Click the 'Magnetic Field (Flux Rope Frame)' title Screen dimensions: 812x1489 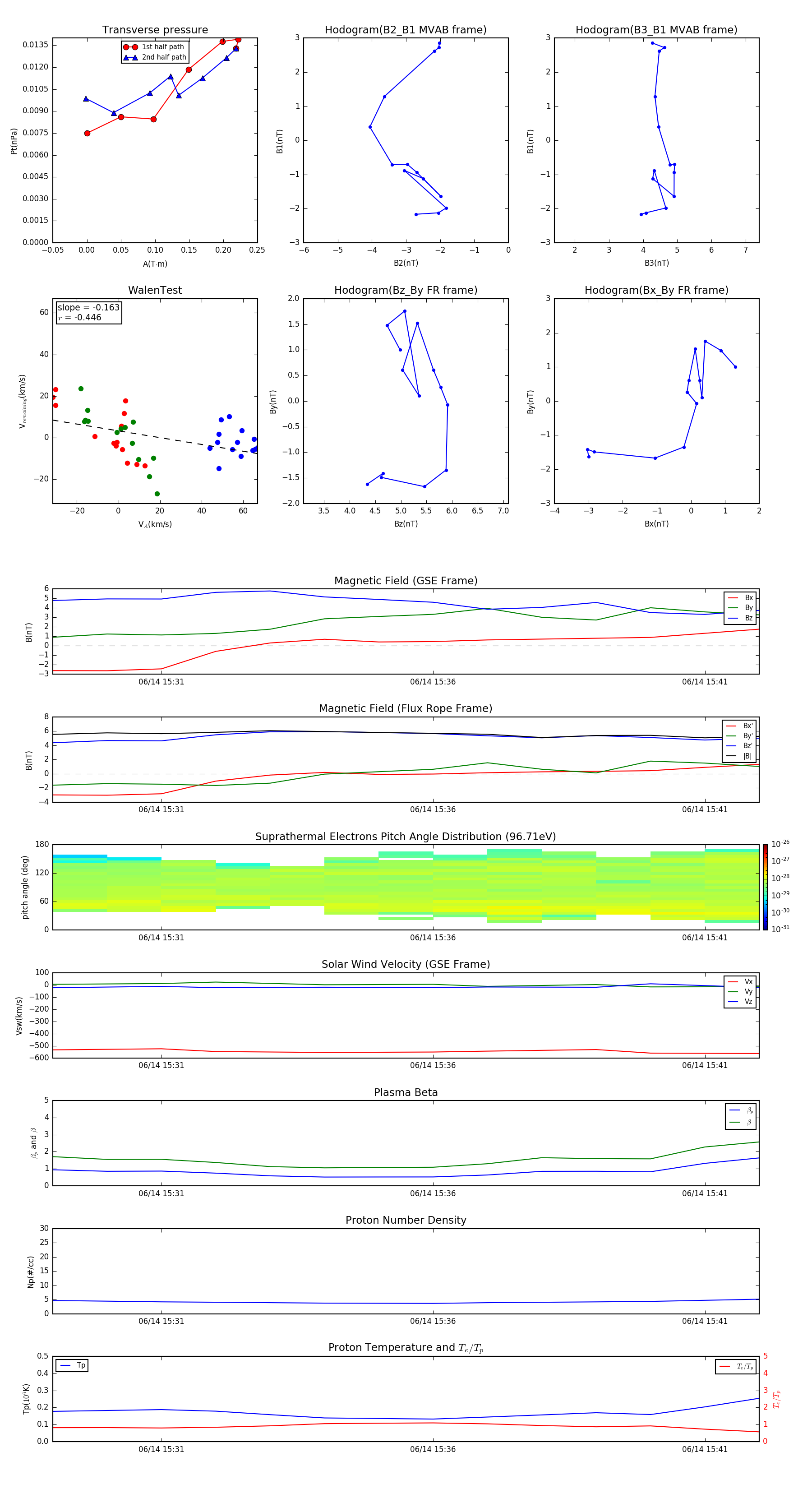pos(406,709)
